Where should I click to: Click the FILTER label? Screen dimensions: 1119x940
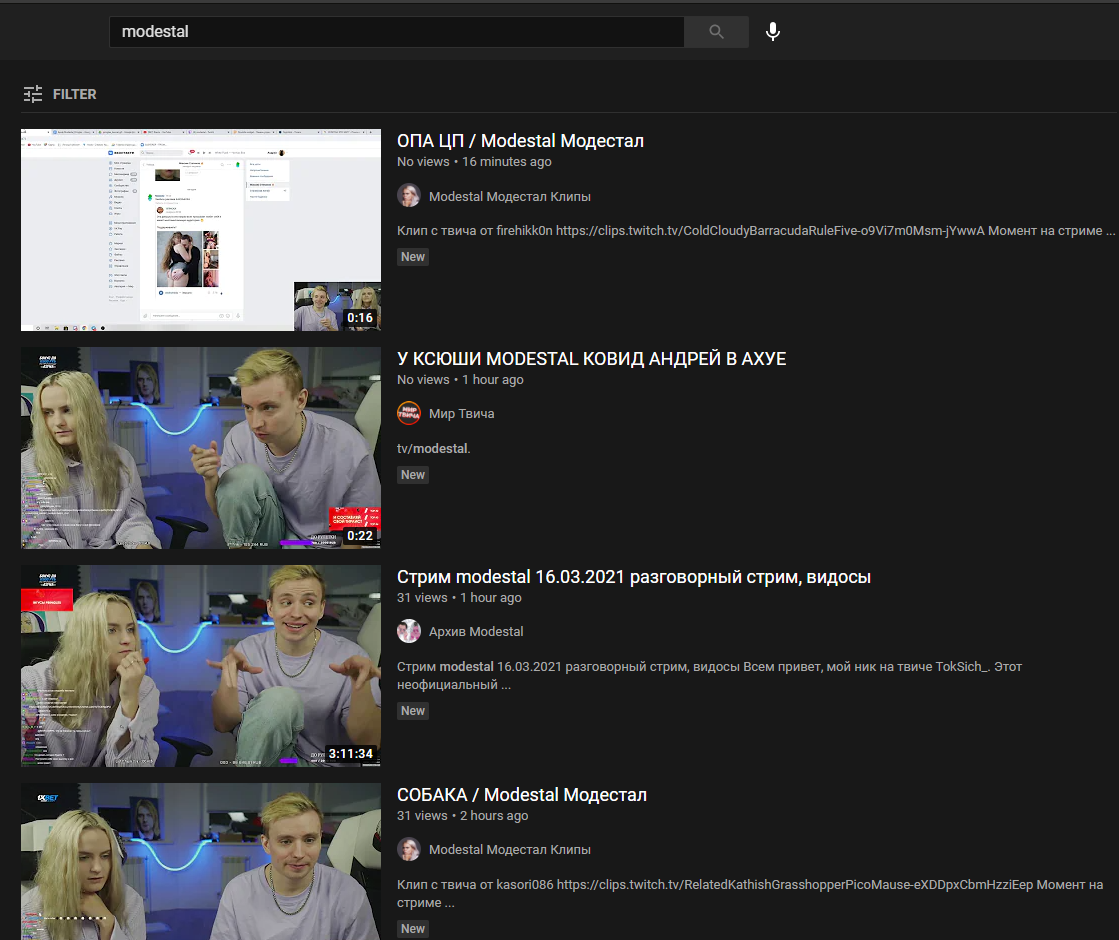click(74, 94)
